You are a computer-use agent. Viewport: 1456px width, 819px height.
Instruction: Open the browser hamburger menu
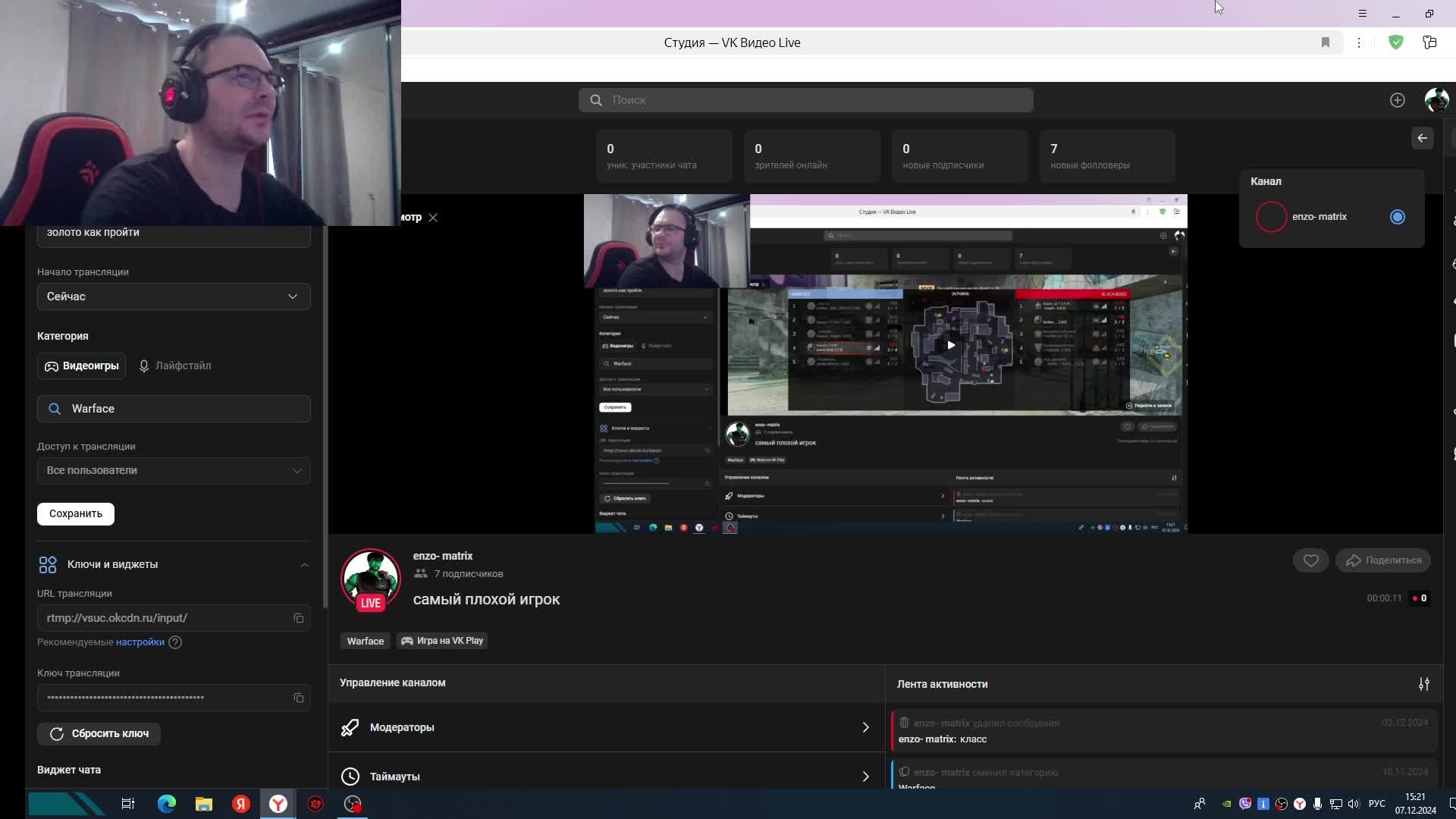[1362, 14]
